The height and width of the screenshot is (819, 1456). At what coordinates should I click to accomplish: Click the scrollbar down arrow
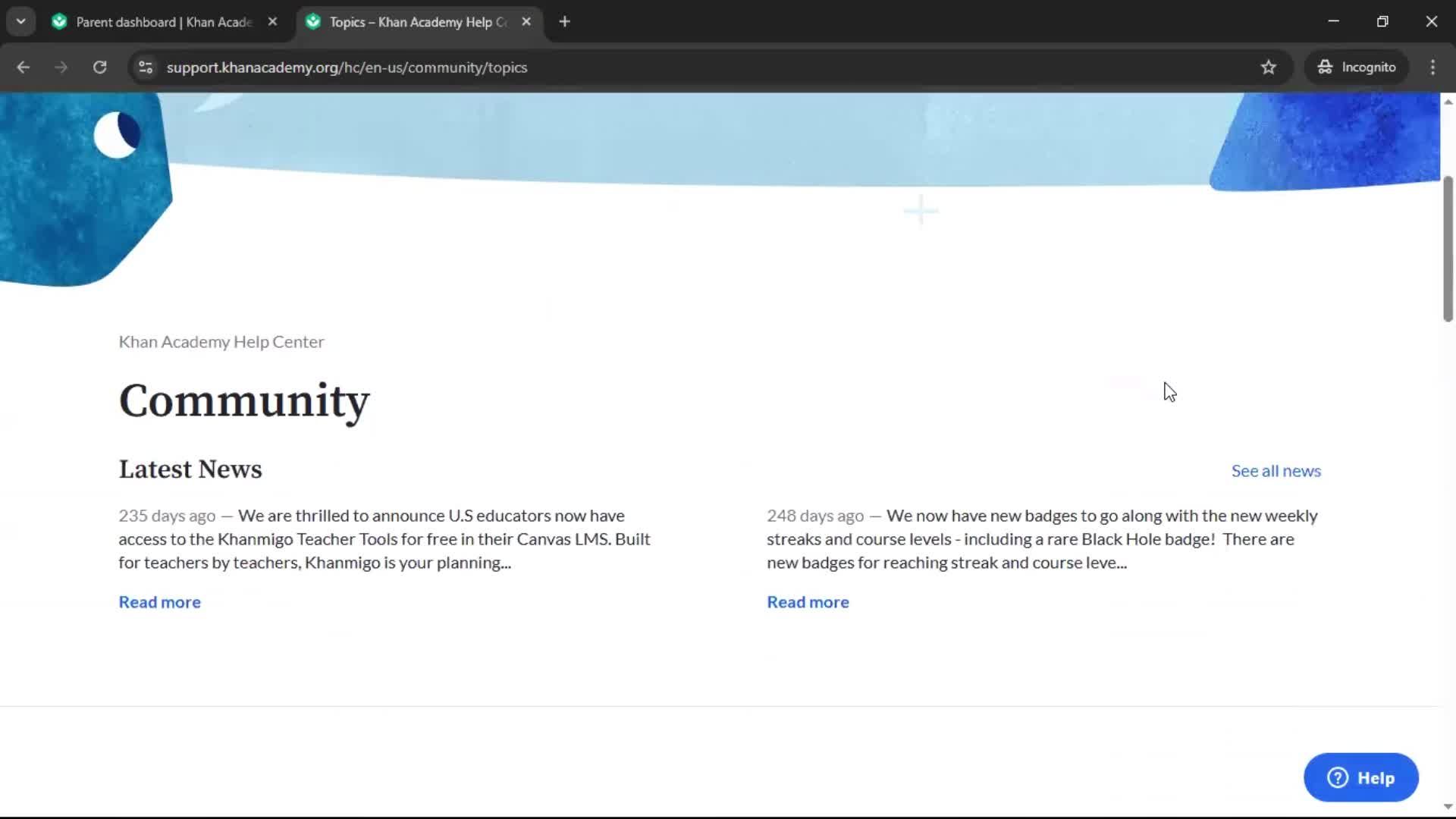coord(1448,806)
